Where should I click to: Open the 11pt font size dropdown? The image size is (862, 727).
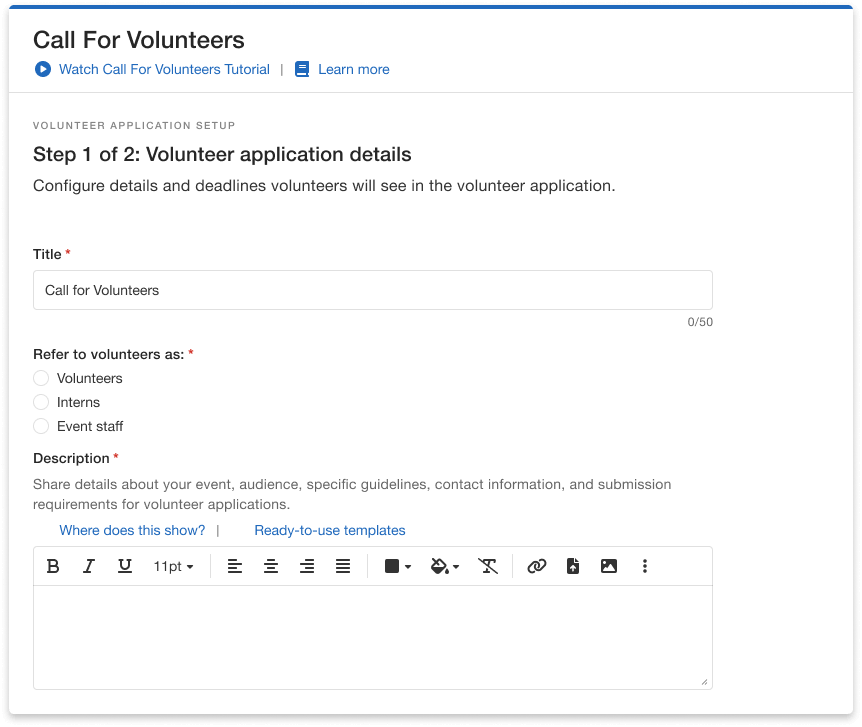click(x=173, y=566)
